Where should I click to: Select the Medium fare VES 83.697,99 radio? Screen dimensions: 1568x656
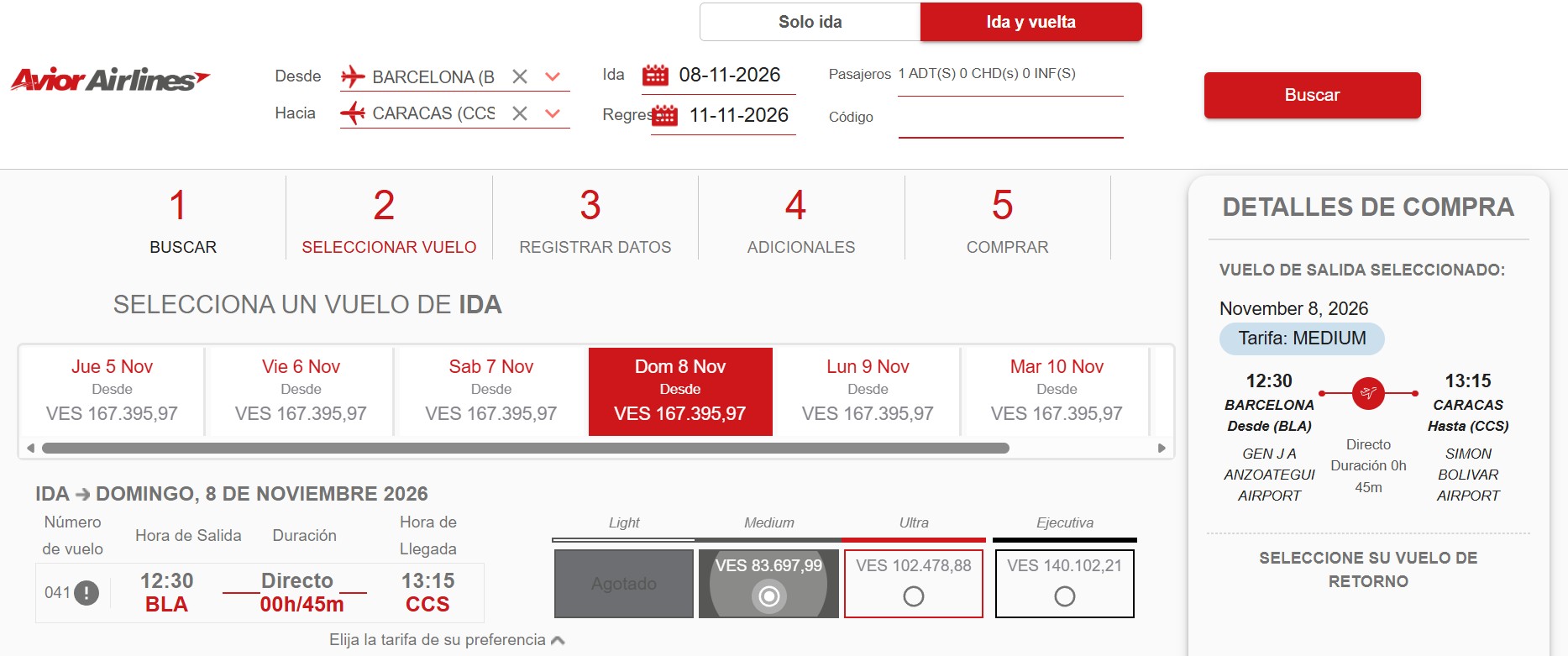768,596
